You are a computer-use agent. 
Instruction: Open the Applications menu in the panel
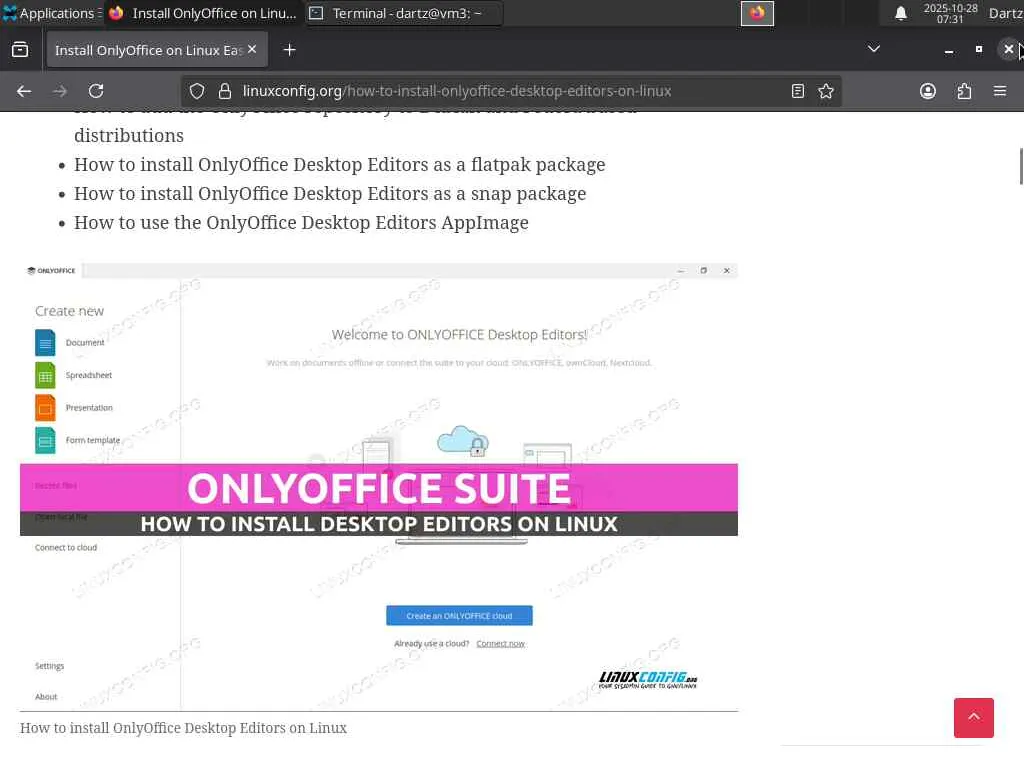[52, 13]
